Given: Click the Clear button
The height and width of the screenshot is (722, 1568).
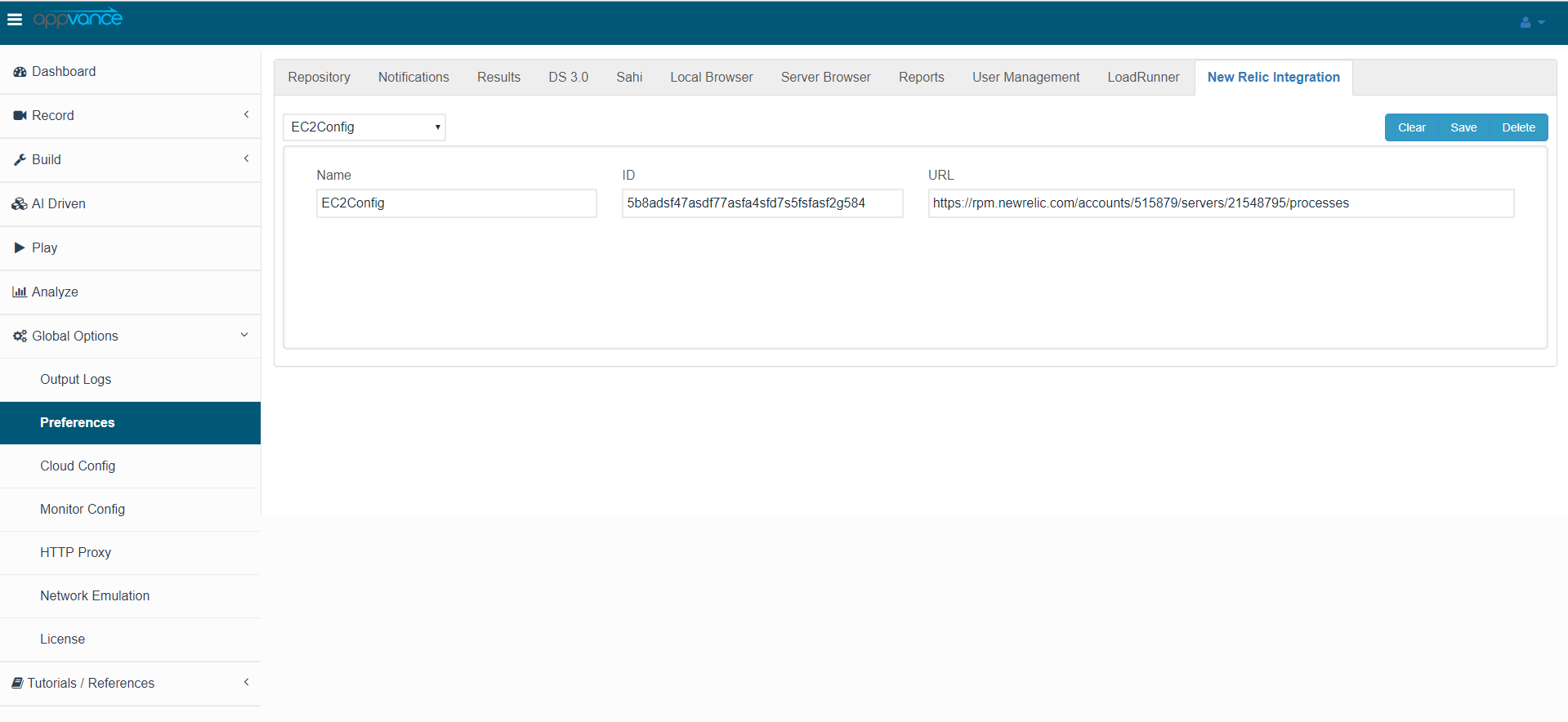Looking at the screenshot, I should pos(1411,127).
